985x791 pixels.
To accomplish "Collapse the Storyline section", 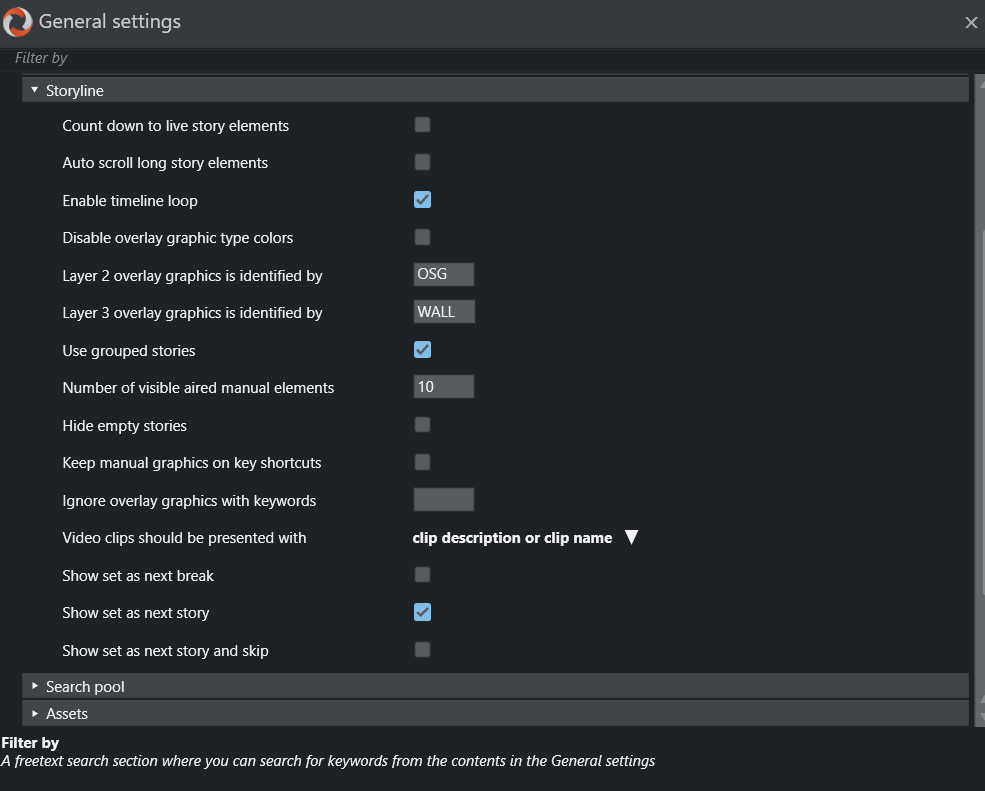I will (x=35, y=91).
